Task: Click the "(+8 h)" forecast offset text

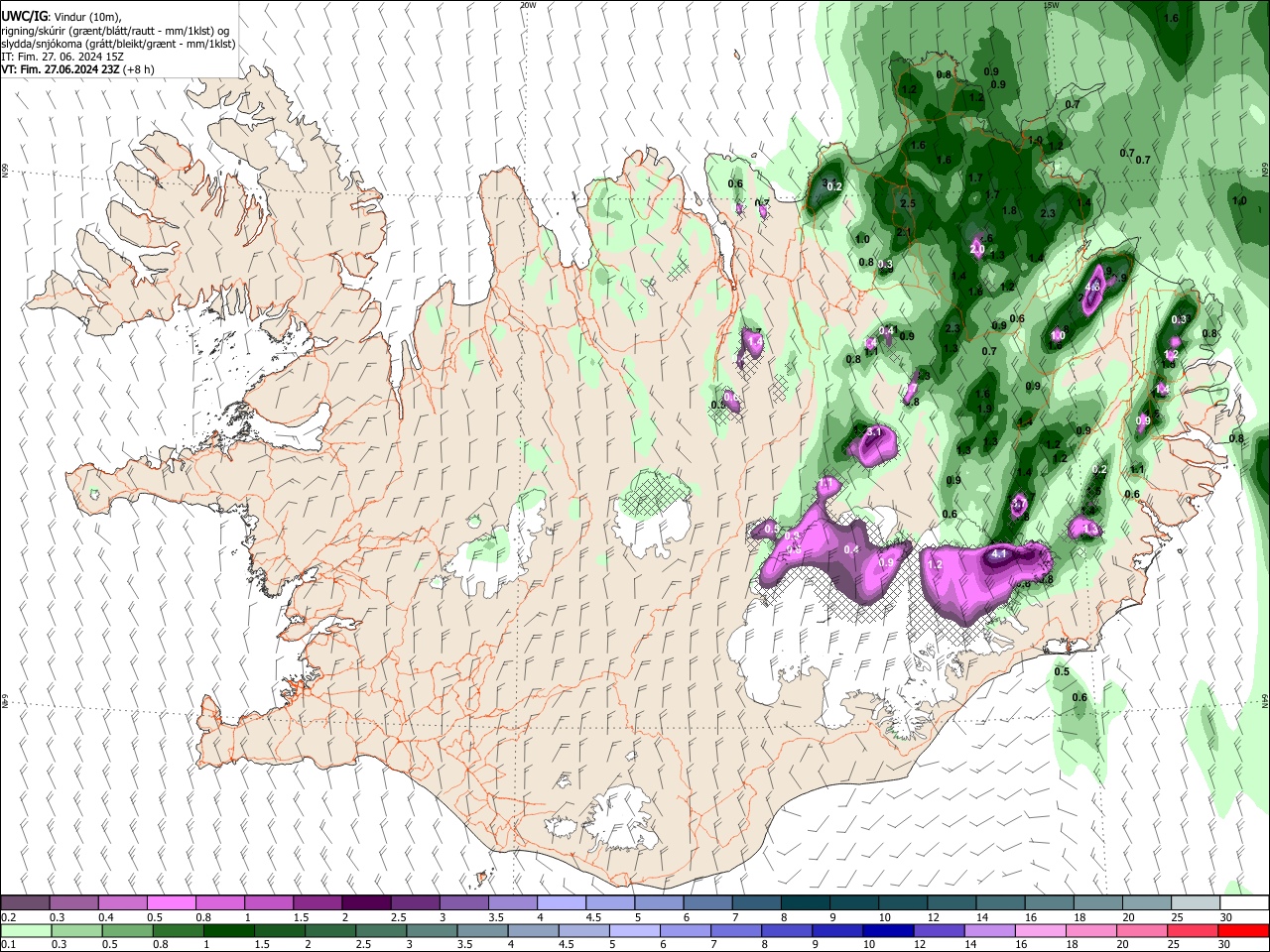Action: (x=138, y=69)
